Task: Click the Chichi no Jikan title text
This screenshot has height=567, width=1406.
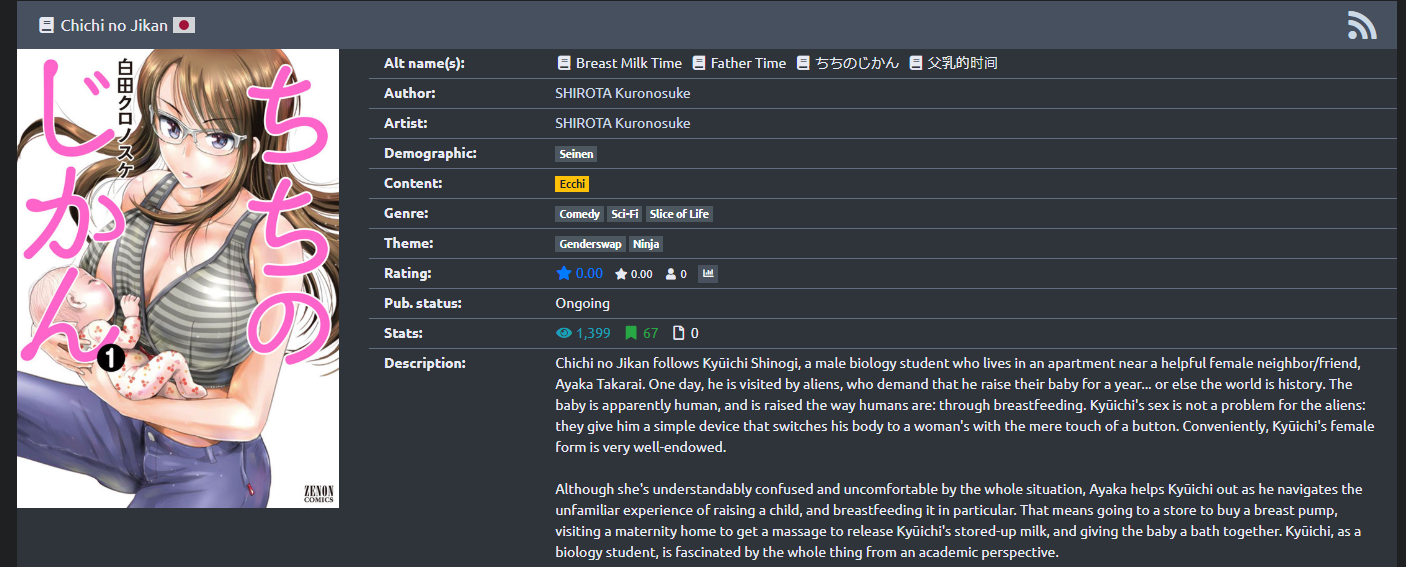Action: 114,25
